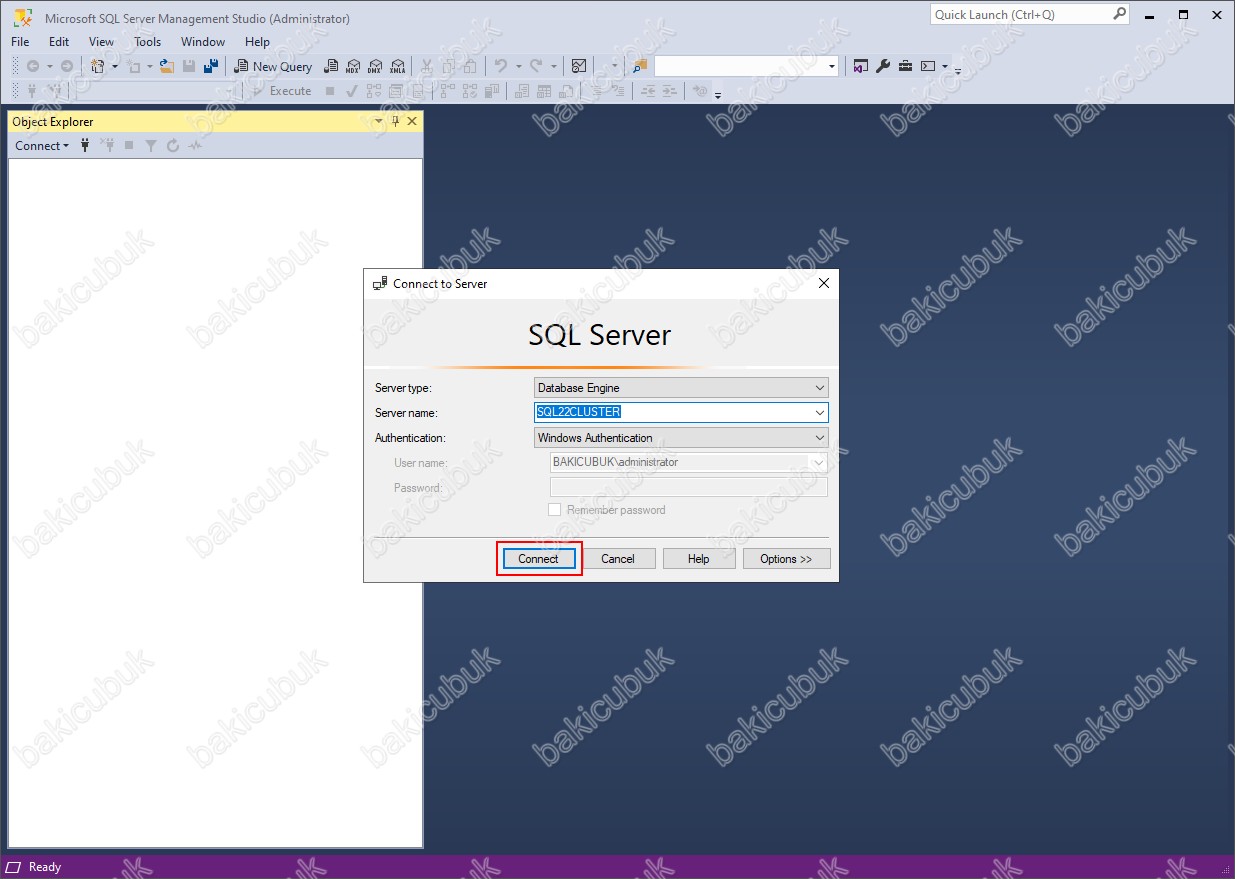This screenshot has width=1235, height=879.
Task: Click the Object Explorer filter icon
Action: [x=151, y=146]
